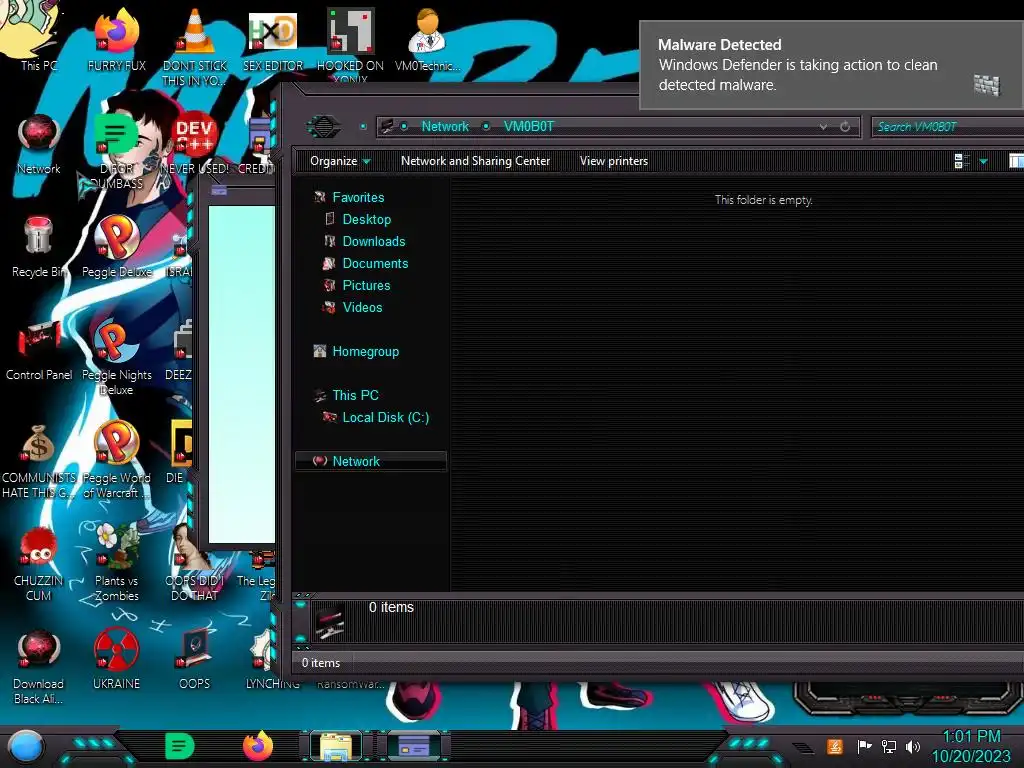This screenshot has height=768, width=1024.
Task: Select Videos under Favorites
Action: tap(362, 308)
